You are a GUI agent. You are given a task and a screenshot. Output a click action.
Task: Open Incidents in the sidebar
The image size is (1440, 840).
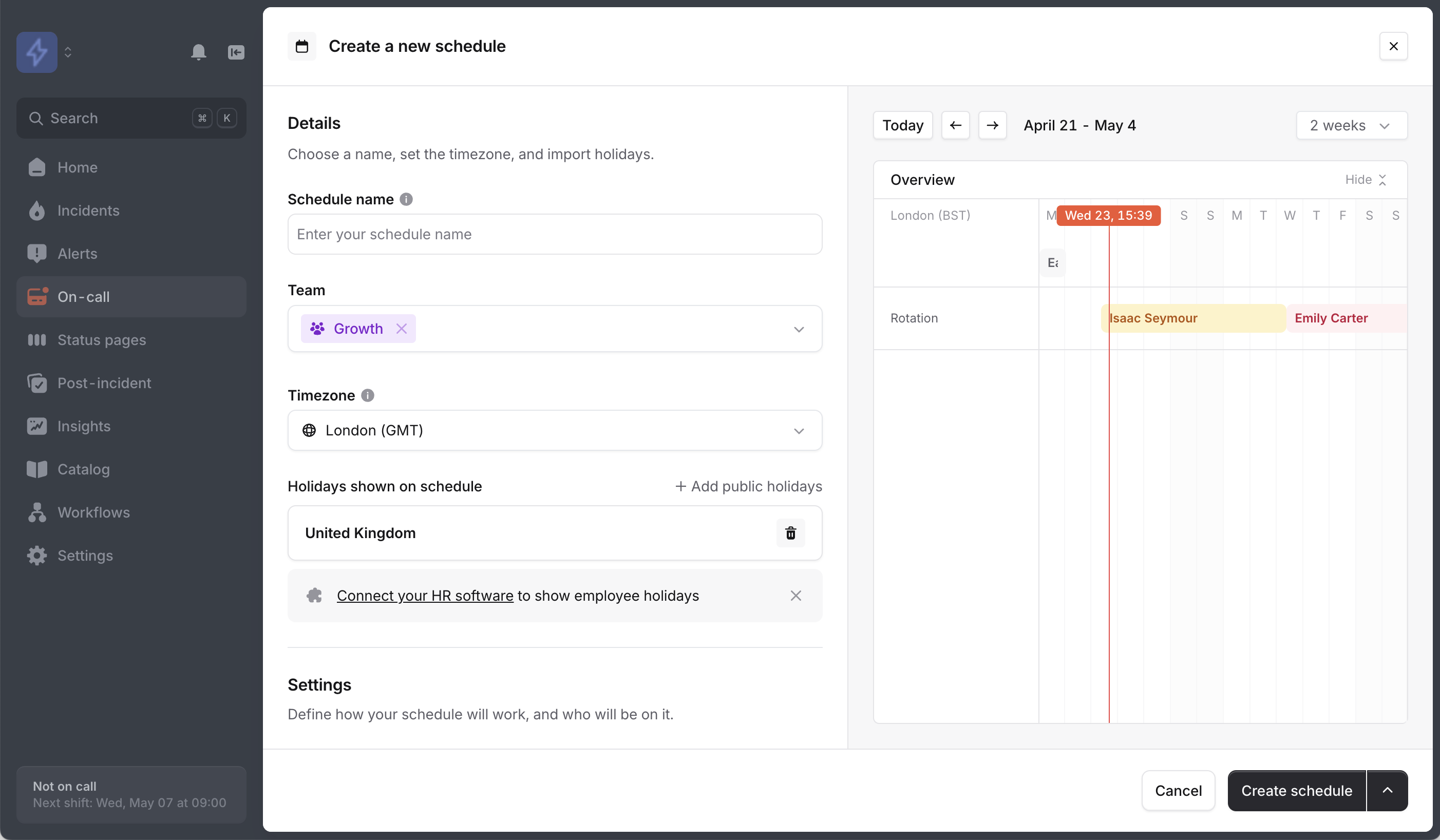click(x=88, y=211)
